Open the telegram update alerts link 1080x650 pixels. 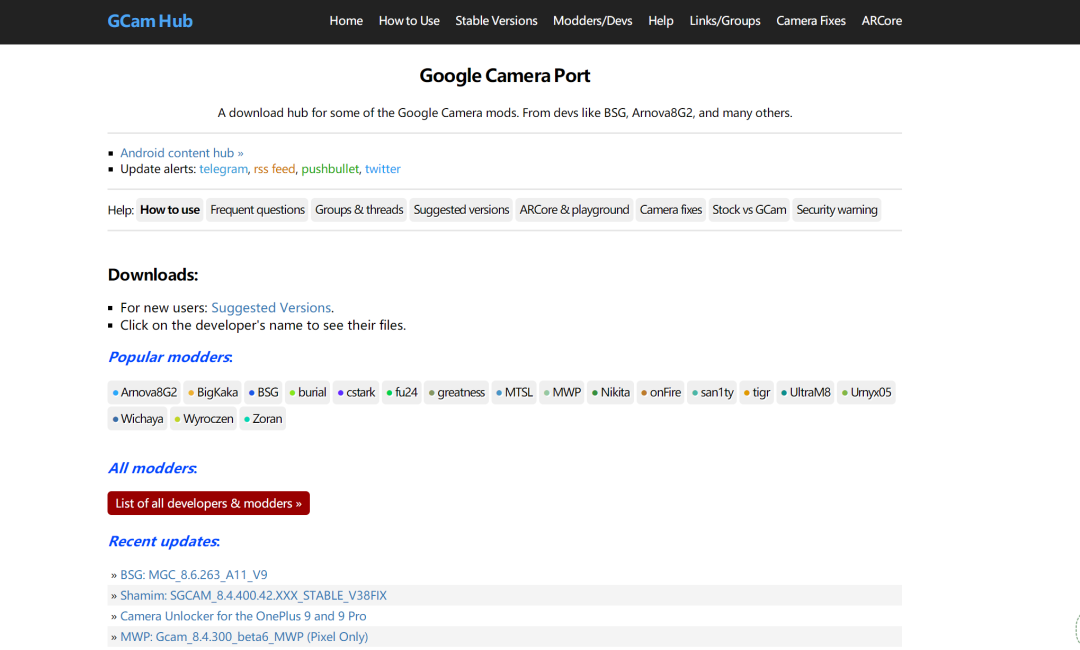tap(223, 169)
